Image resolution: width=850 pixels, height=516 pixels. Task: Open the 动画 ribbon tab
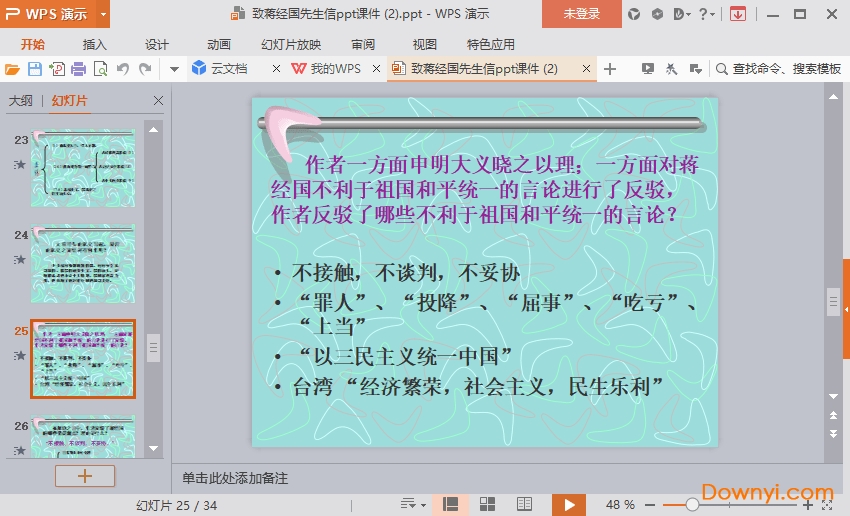pos(219,44)
